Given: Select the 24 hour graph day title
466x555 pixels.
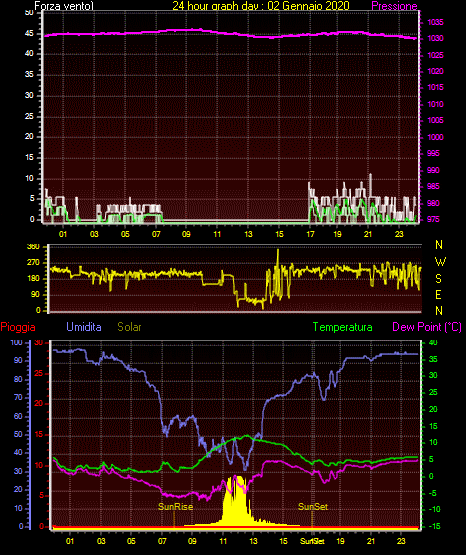Looking at the screenshot, I should pos(261,6).
